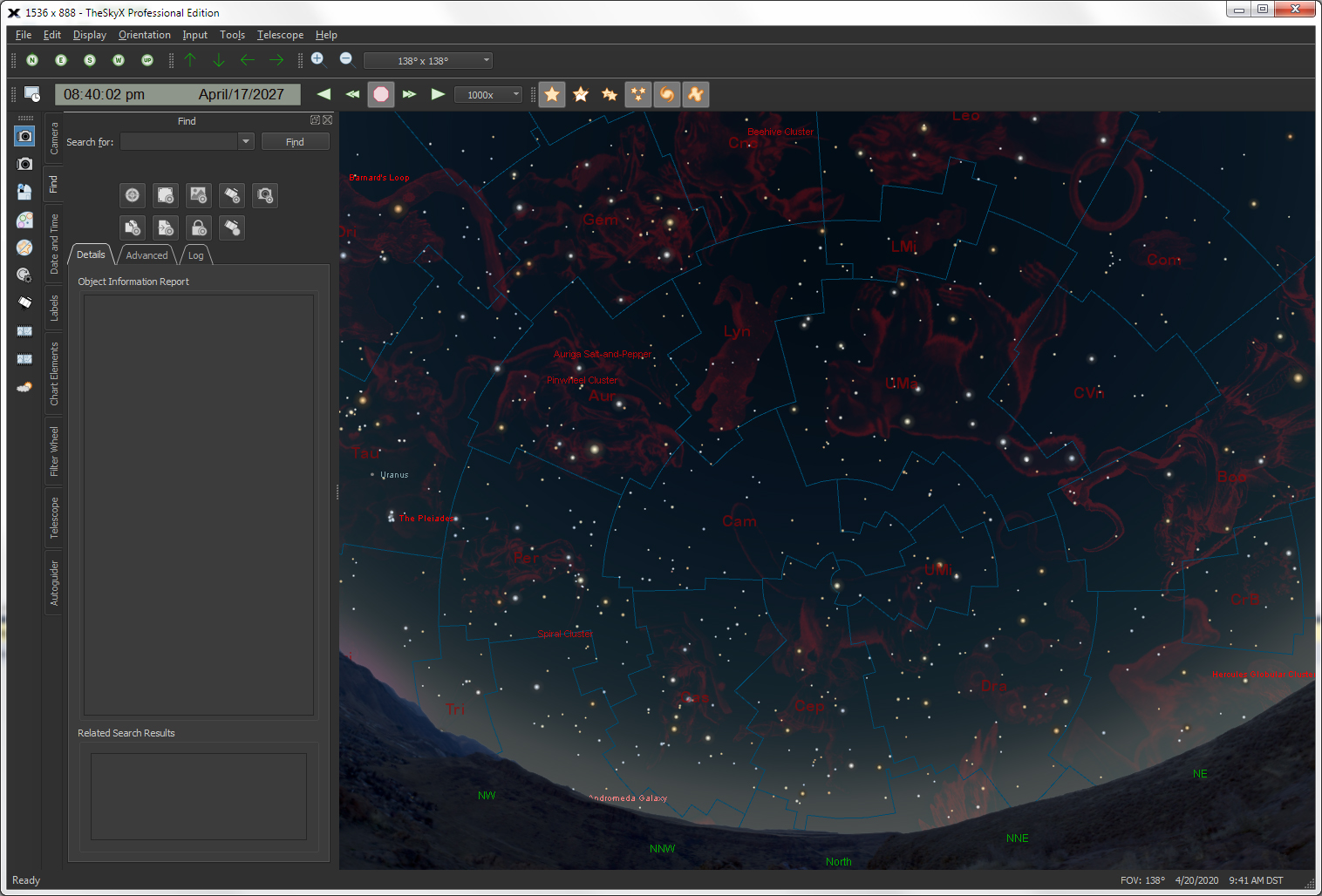1322x896 pixels.
Task: Click the camera with target button
Action: (265, 195)
